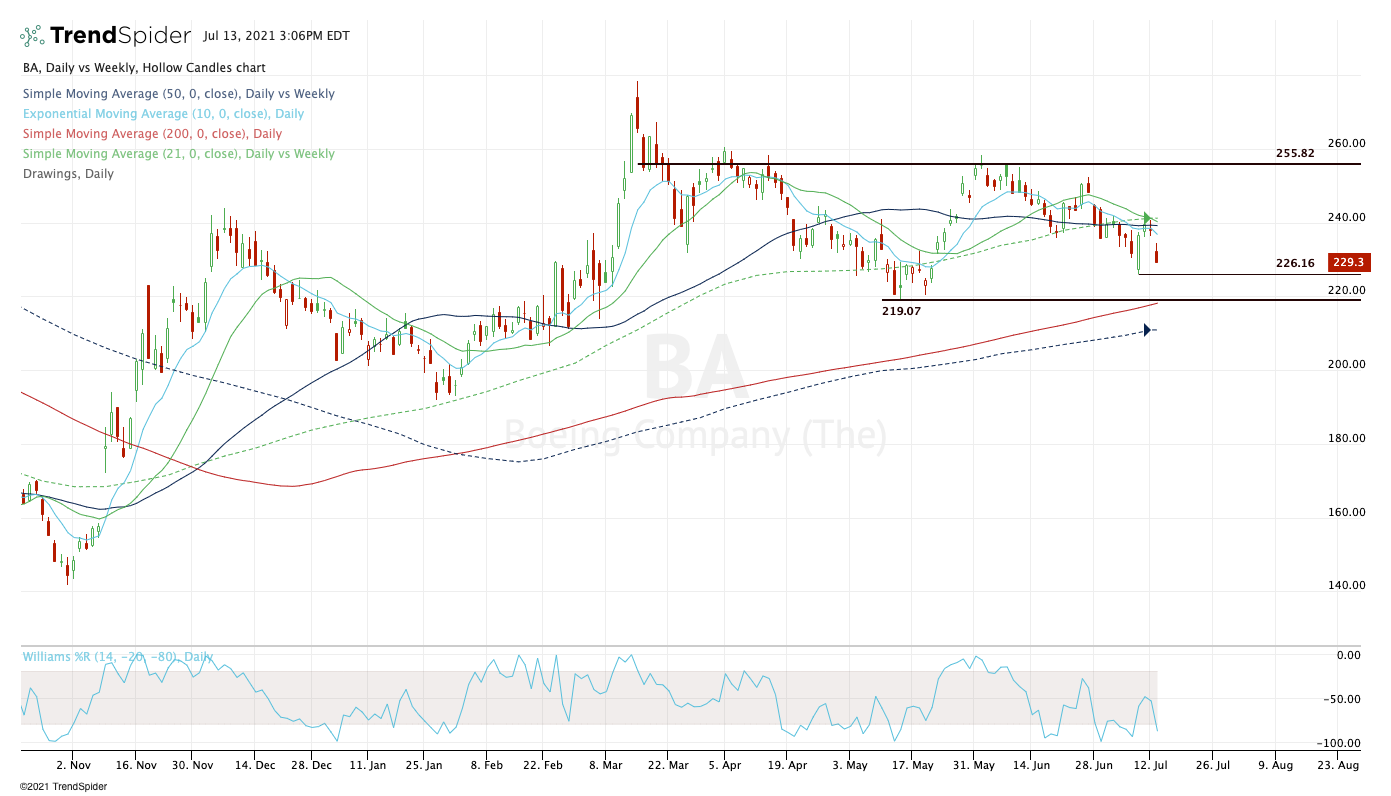Click the BA, Daily vs Weekly chart title

click(142, 68)
